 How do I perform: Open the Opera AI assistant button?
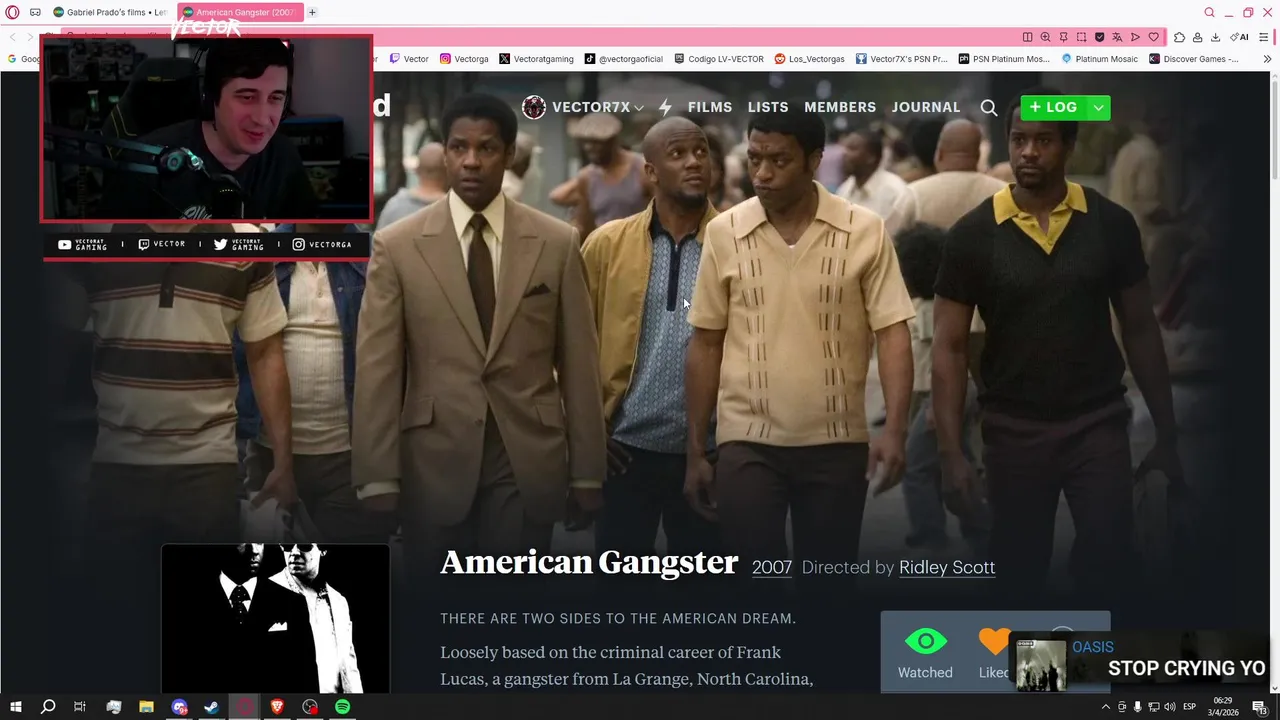pyautogui.click(x=1239, y=37)
